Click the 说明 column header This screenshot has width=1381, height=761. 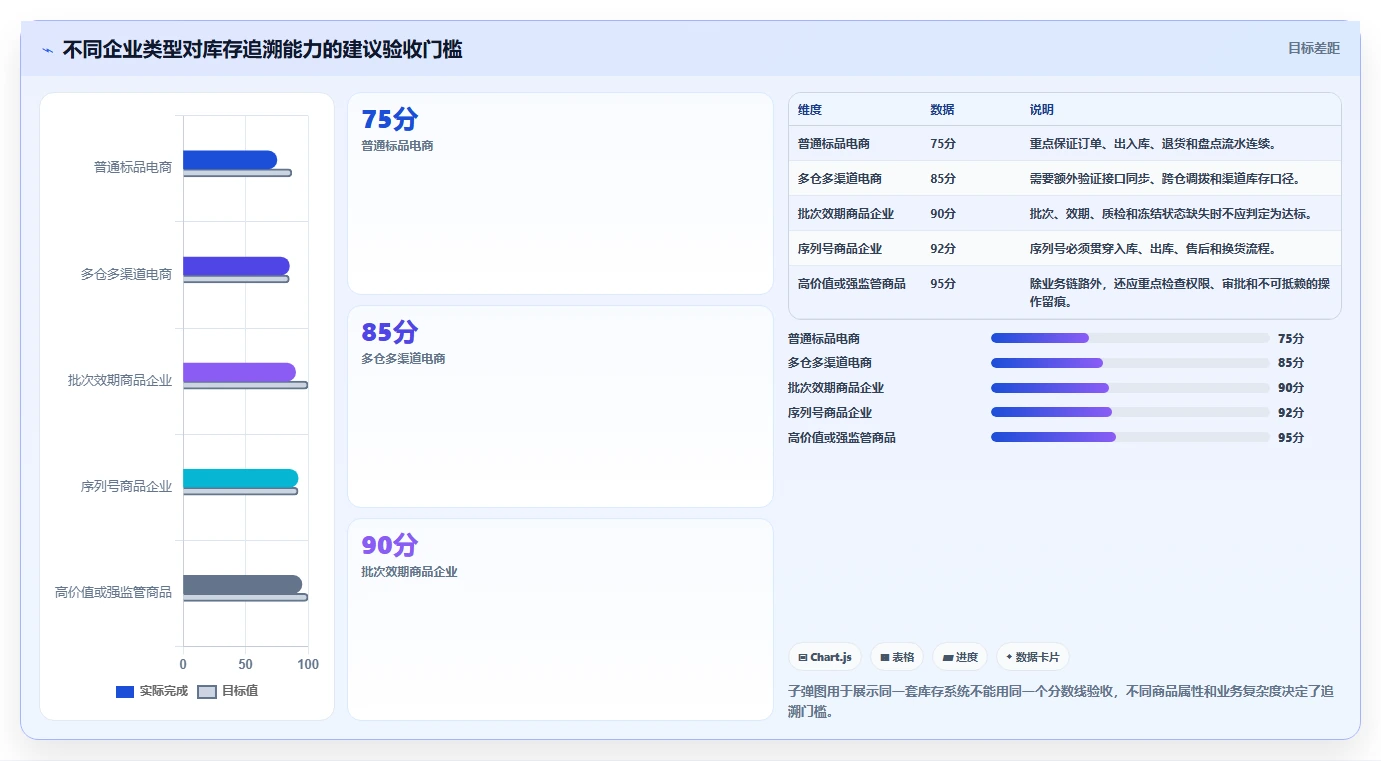point(1042,110)
